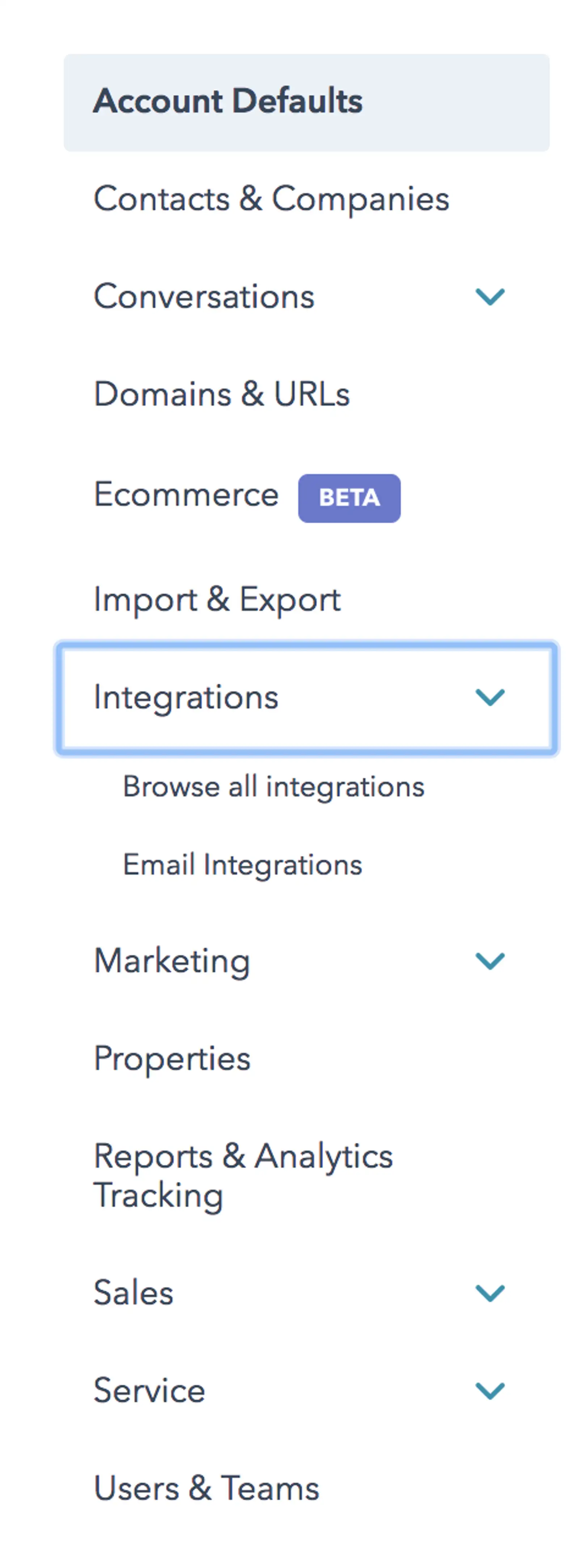
Task: Open Email Integrations sub-item
Action: [x=243, y=865]
